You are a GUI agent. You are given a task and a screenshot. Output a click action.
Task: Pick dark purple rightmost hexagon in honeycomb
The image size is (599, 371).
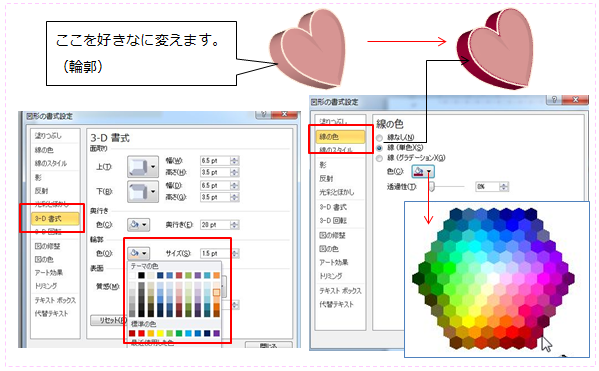point(568,278)
